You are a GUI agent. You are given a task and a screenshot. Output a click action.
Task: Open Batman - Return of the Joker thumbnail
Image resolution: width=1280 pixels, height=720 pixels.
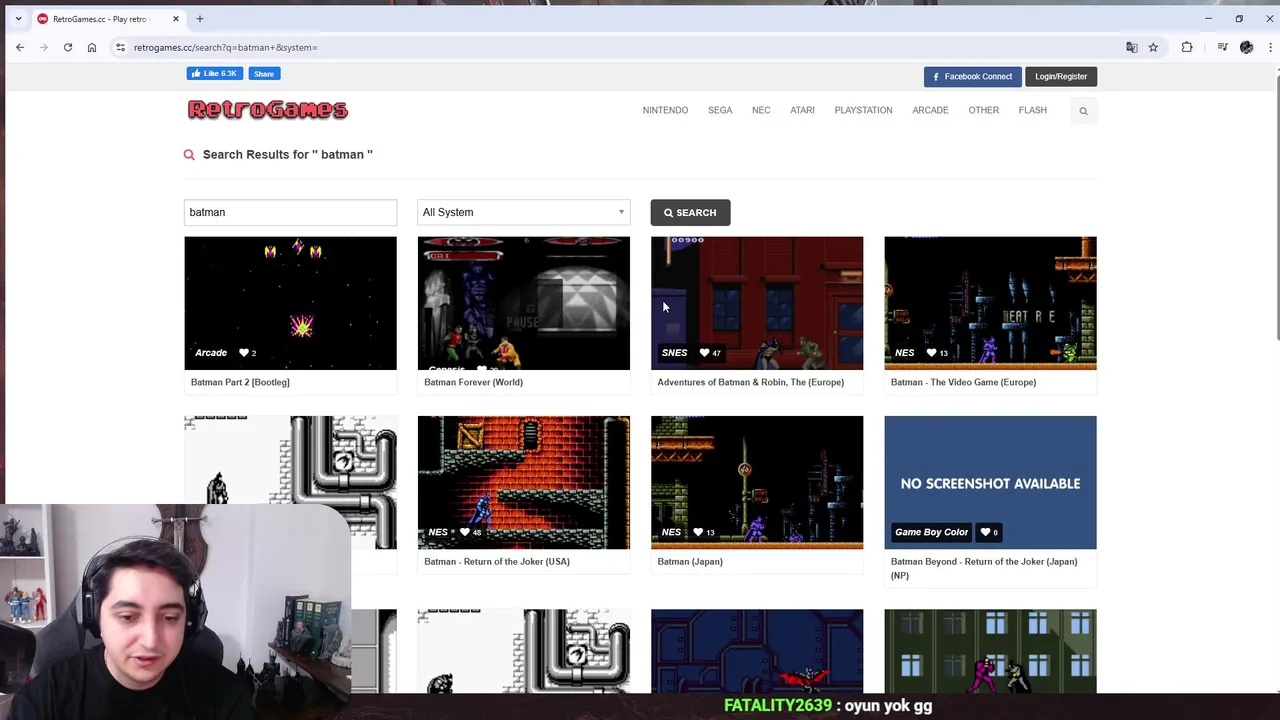tap(524, 482)
